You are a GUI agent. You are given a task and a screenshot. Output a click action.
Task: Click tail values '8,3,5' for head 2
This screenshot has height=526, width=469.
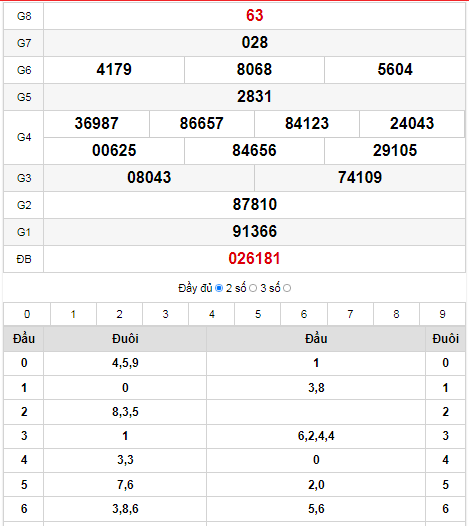click(125, 412)
